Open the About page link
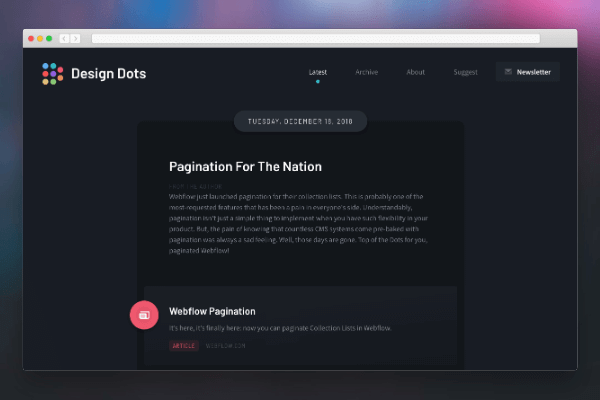The image size is (600, 400). click(415, 72)
